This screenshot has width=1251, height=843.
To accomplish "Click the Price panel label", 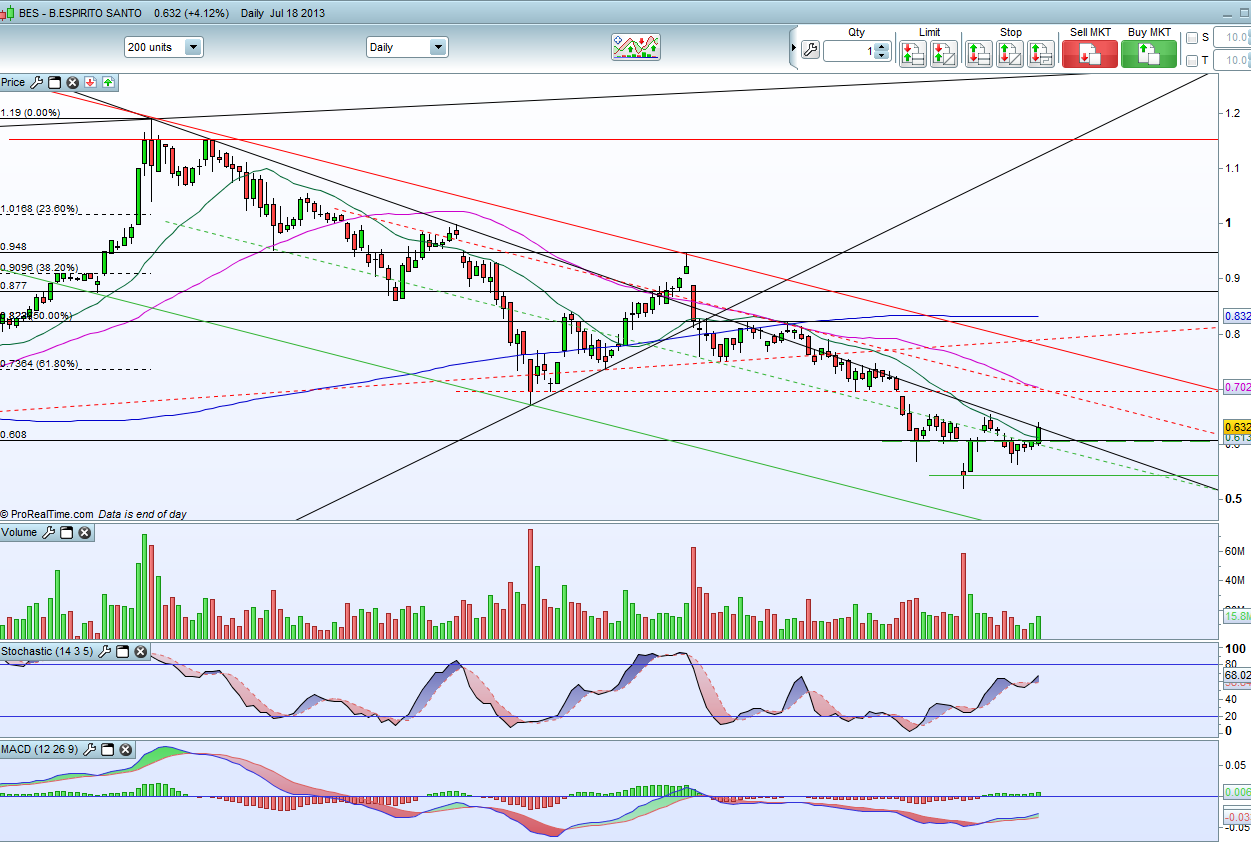I will [x=13, y=83].
